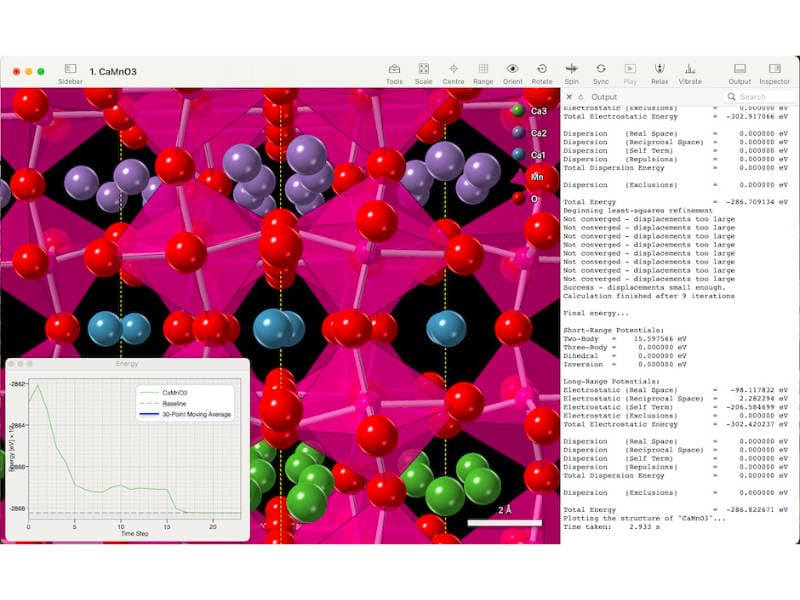Click Total Energy -286.709134 eV value

coord(757,202)
